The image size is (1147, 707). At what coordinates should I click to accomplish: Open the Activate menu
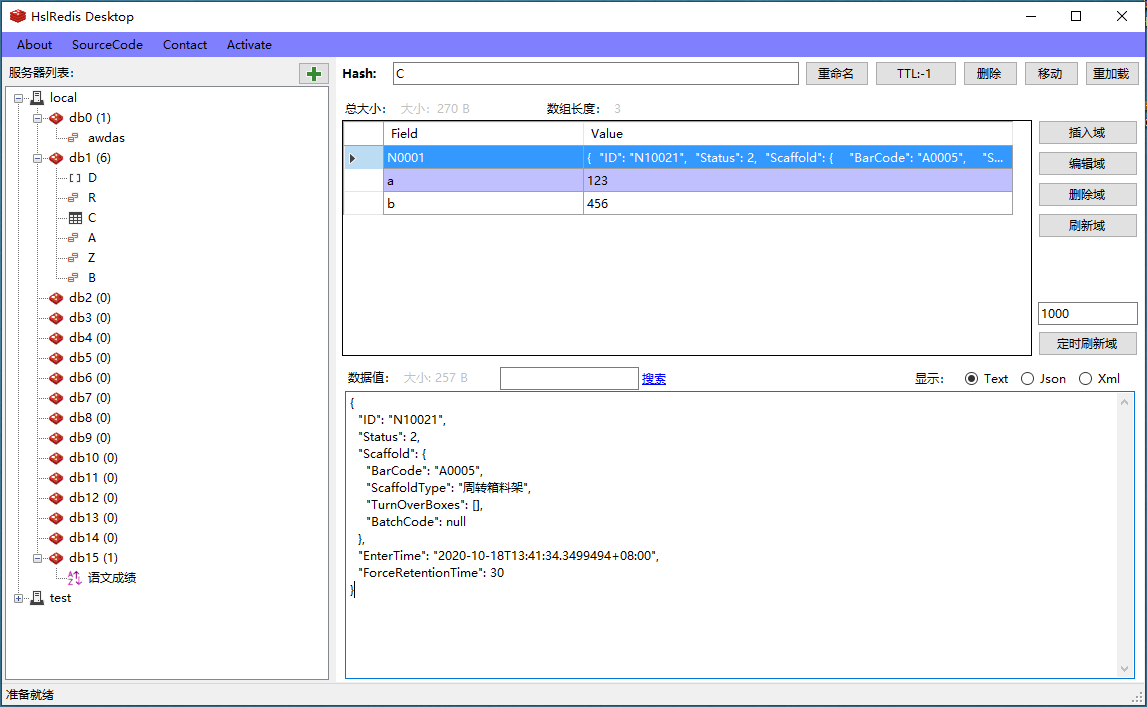pyautogui.click(x=249, y=45)
